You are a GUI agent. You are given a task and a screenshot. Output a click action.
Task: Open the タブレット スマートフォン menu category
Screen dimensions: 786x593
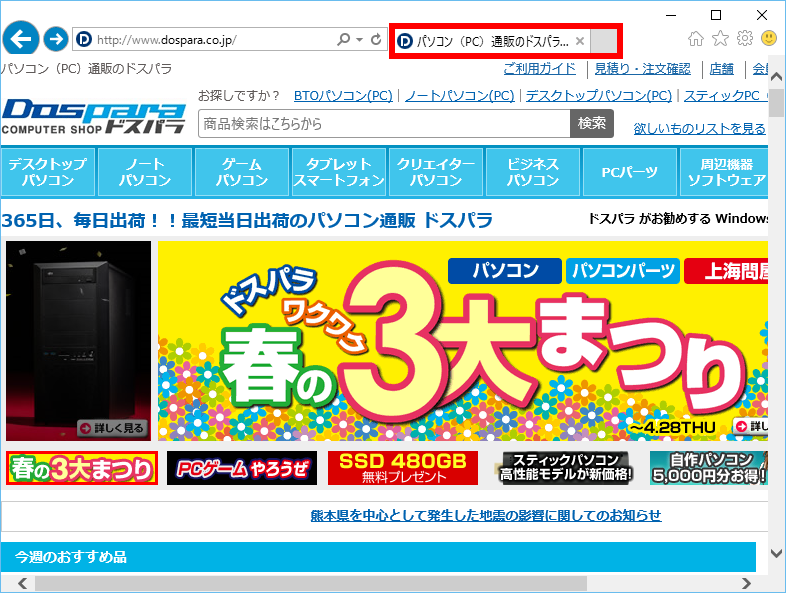(x=339, y=172)
